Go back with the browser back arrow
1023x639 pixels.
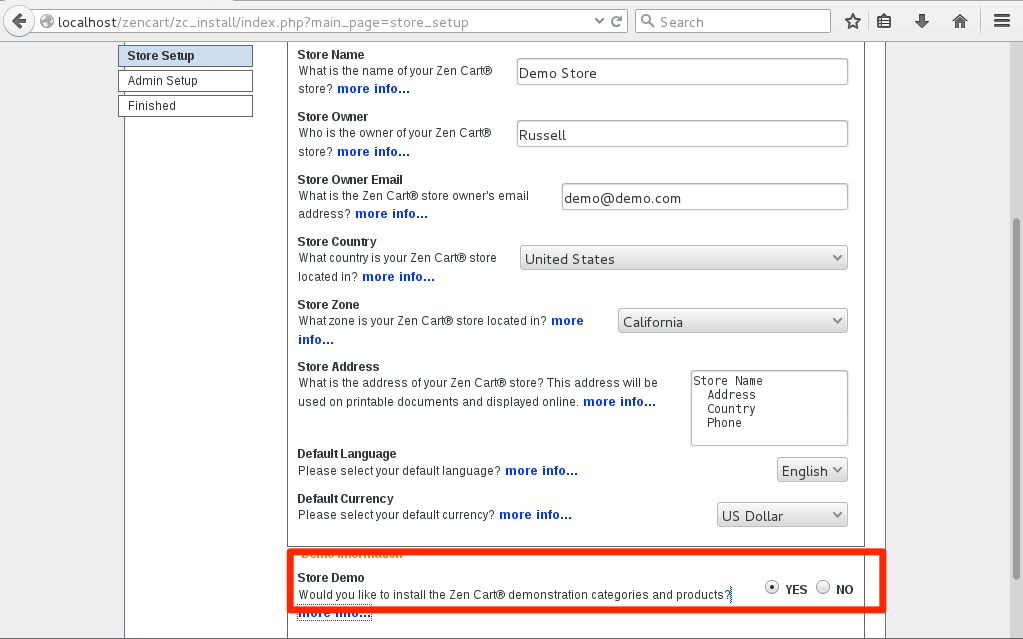pyautogui.click(x=19, y=22)
